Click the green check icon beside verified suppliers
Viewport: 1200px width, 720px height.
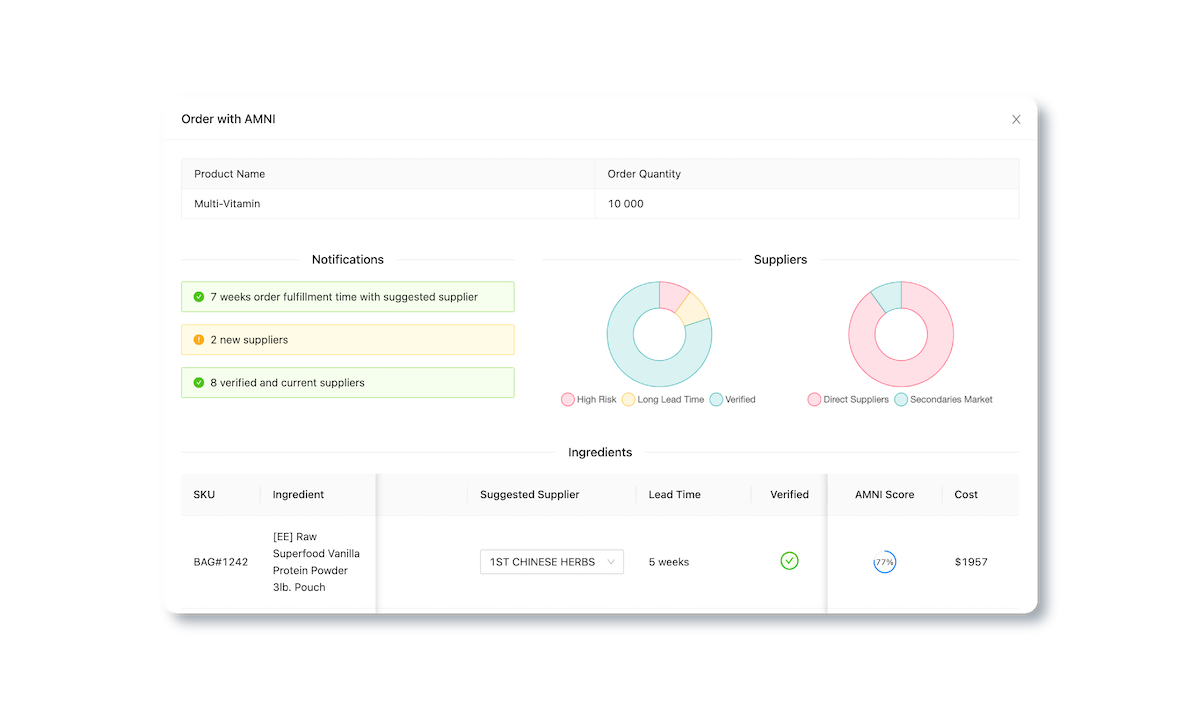[x=199, y=383]
